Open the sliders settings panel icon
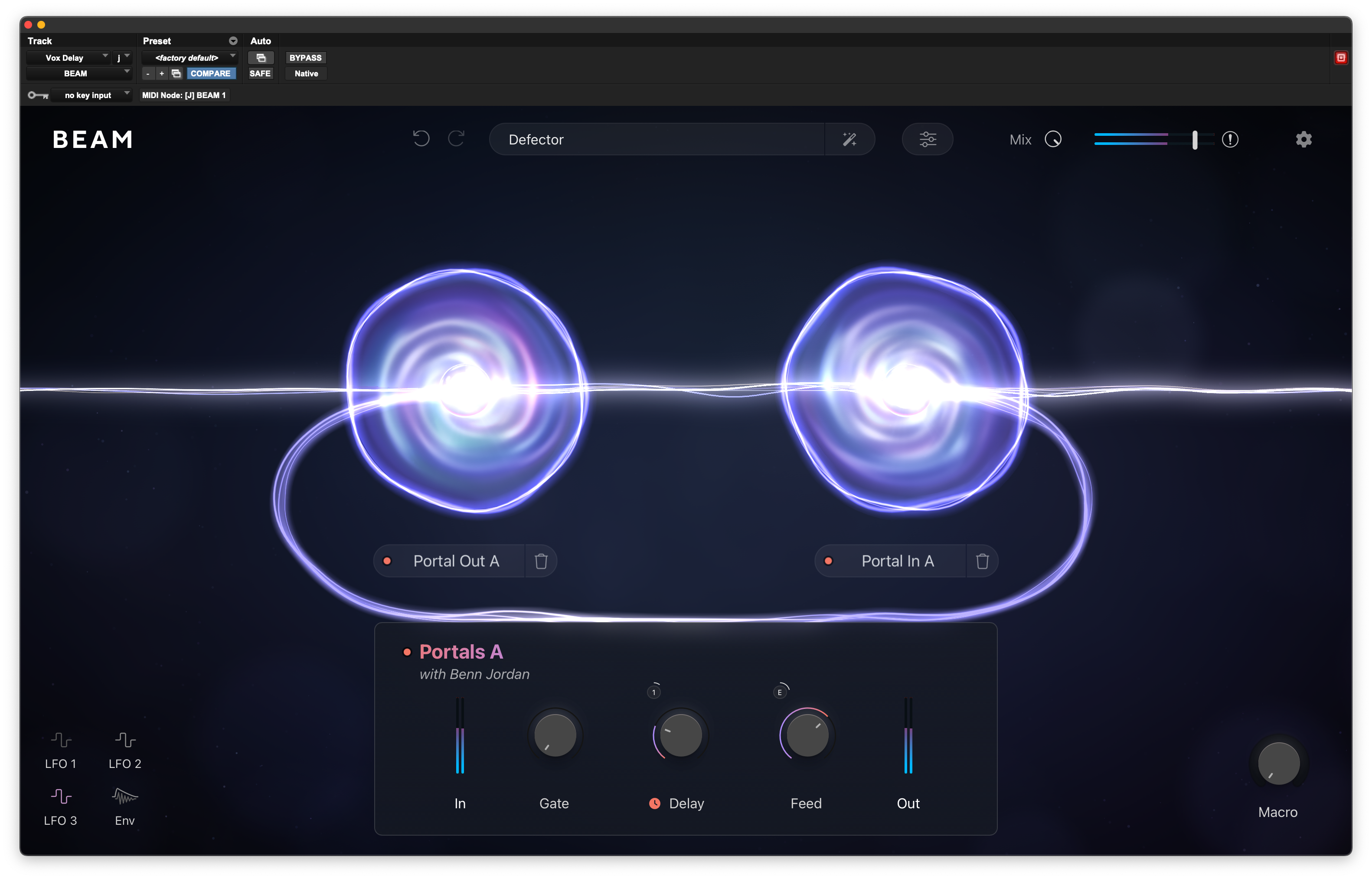Viewport: 1372px width, 879px height. coord(927,139)
